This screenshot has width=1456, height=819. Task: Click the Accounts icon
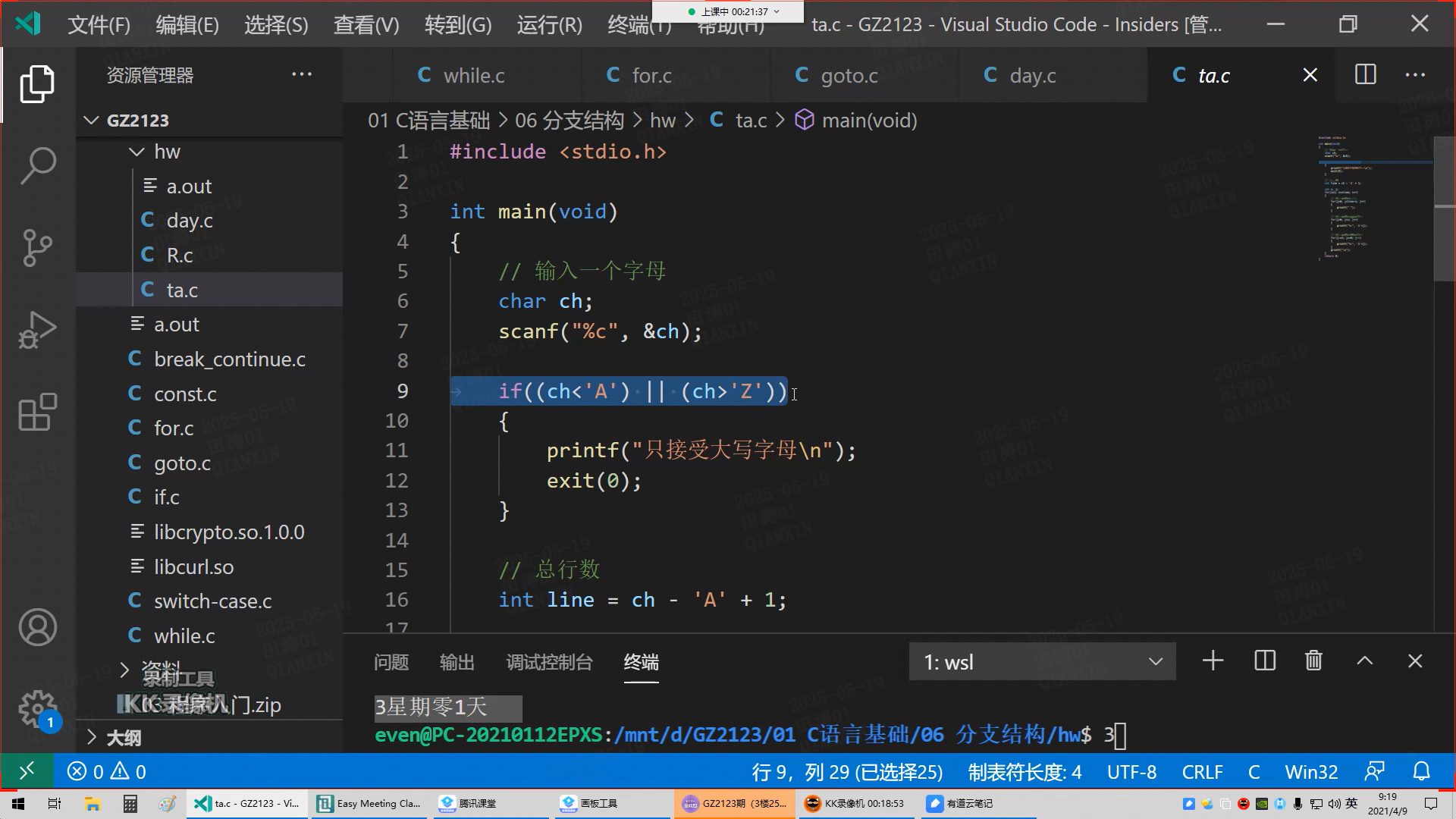pyautogui.click(x=37, y=627)
